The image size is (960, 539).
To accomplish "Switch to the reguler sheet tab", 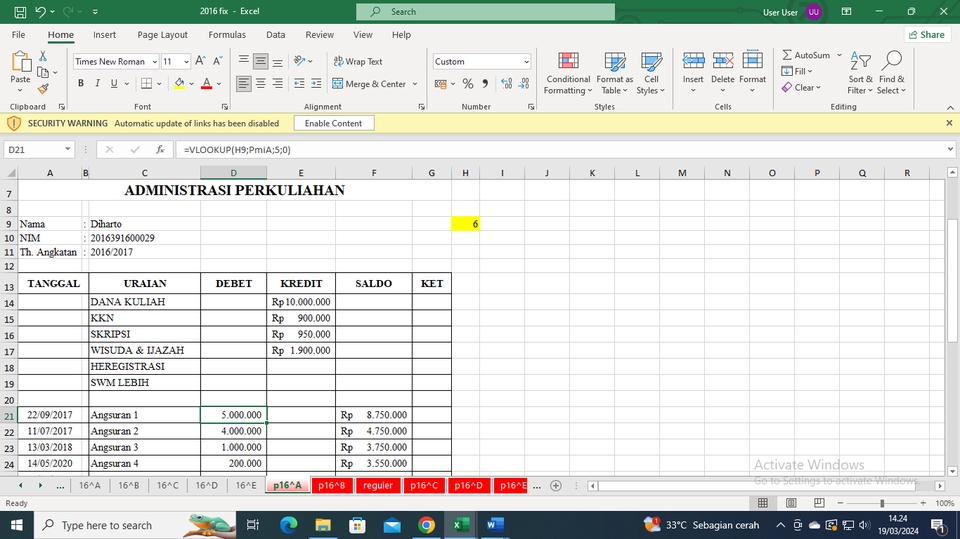I will 378,486.
